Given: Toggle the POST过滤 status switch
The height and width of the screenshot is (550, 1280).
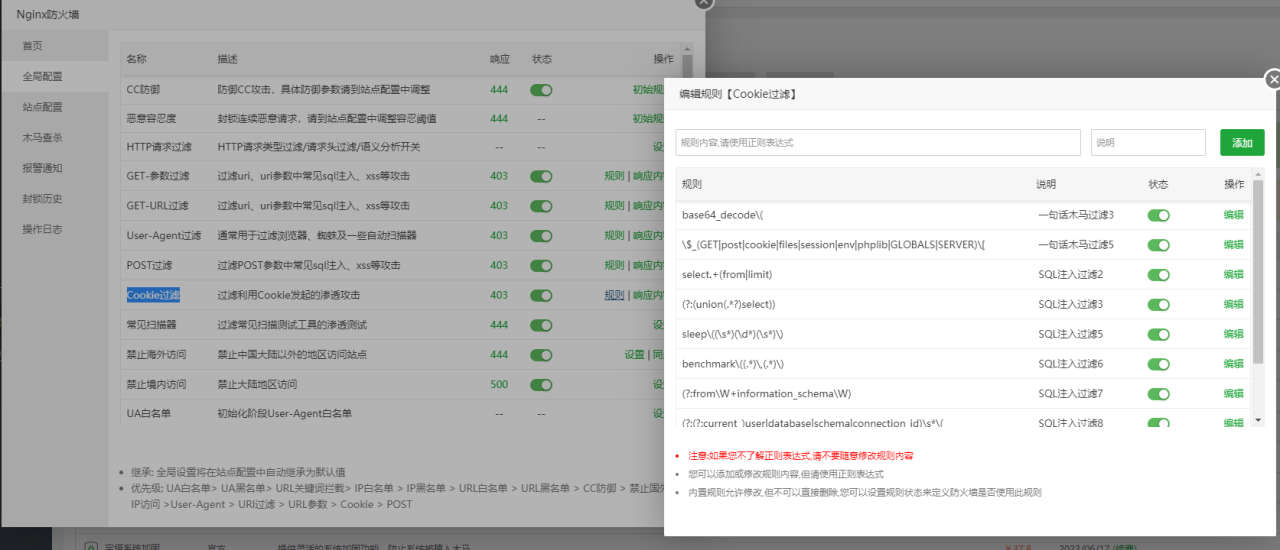Looking at the screenshot, I should pyautogui.click(x=541, y=266).
